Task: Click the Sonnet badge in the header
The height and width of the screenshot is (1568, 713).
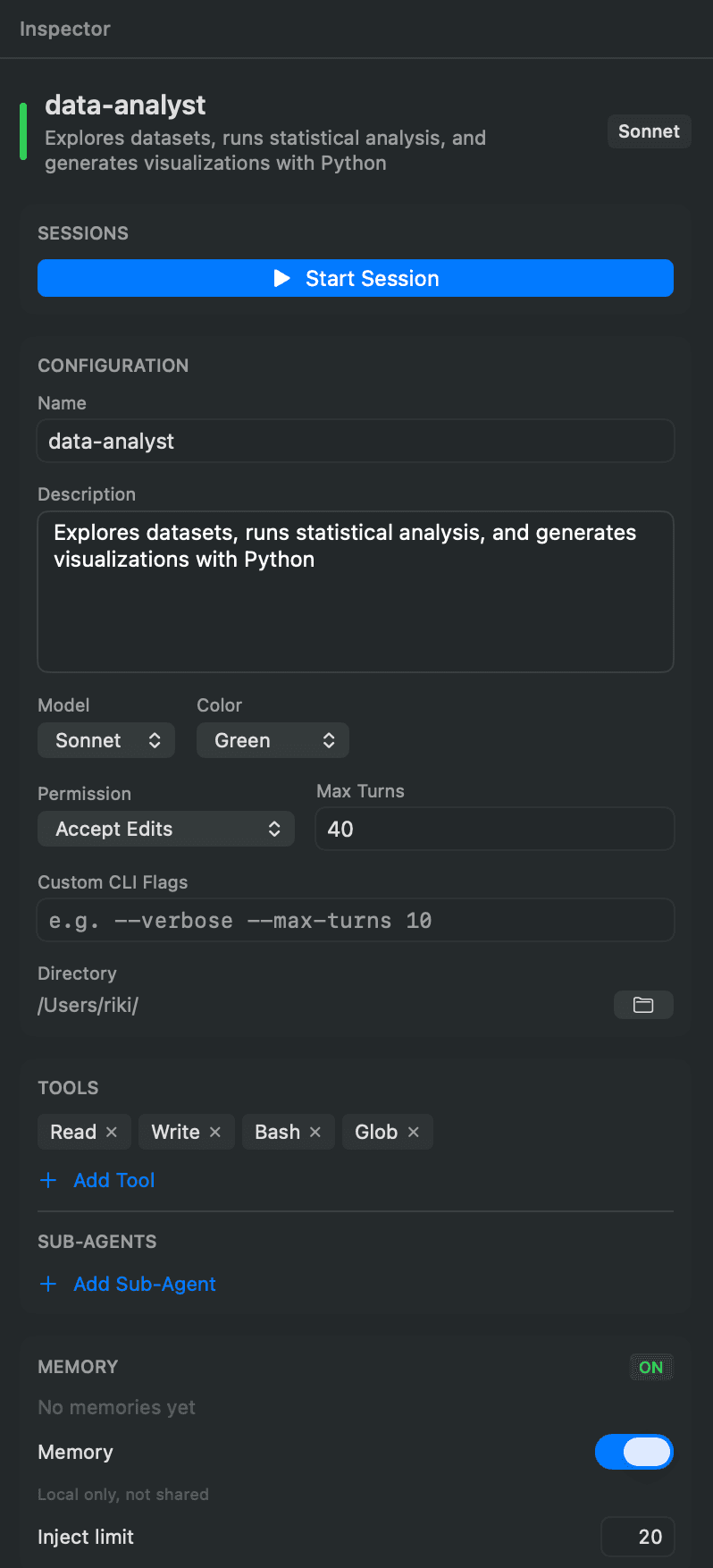Action: click(649, 131)
